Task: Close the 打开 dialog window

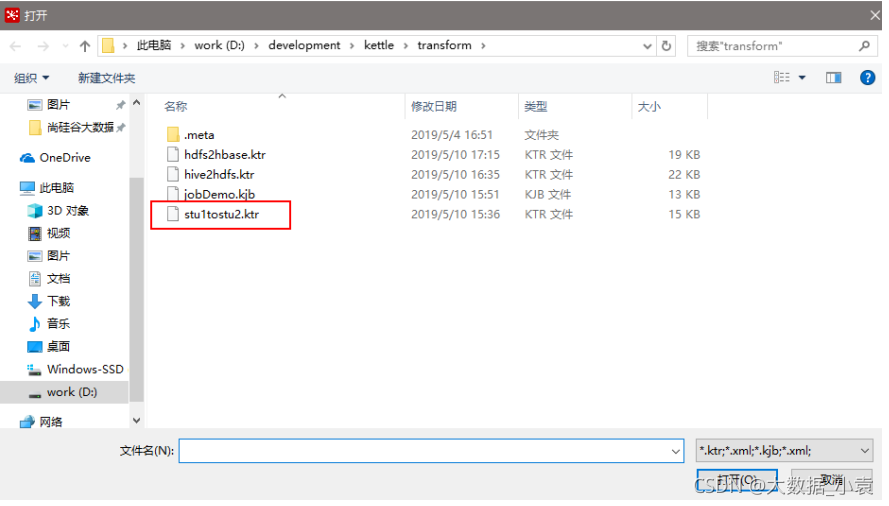Action: coord(874,15)
